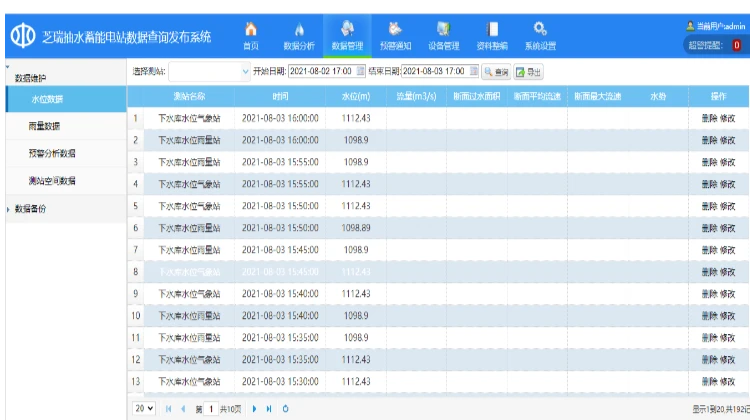Click 修改 in row 10
Viewport: 750px width, 420px height.
click(727, 316)
